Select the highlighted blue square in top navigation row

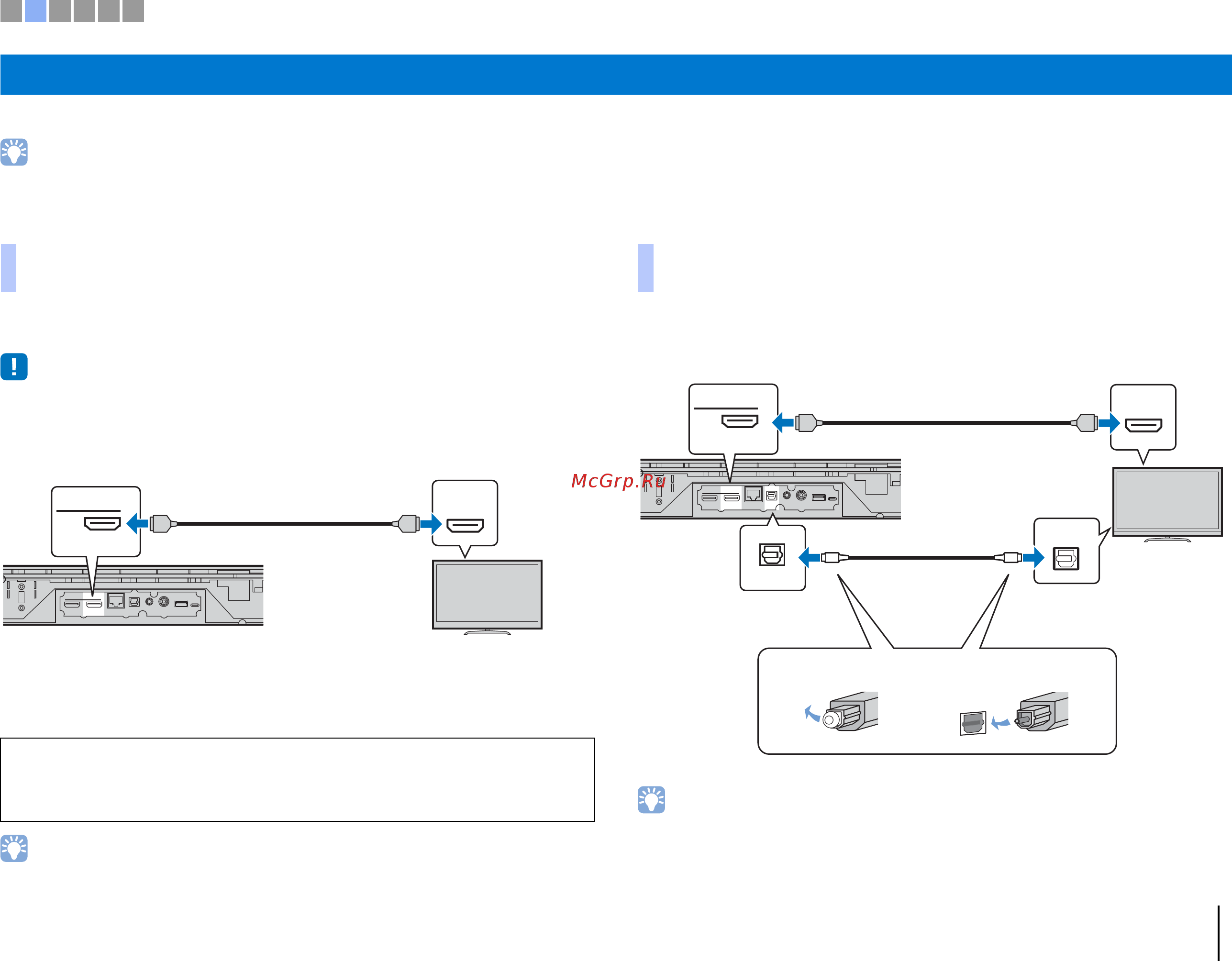[x=35, y=11]
